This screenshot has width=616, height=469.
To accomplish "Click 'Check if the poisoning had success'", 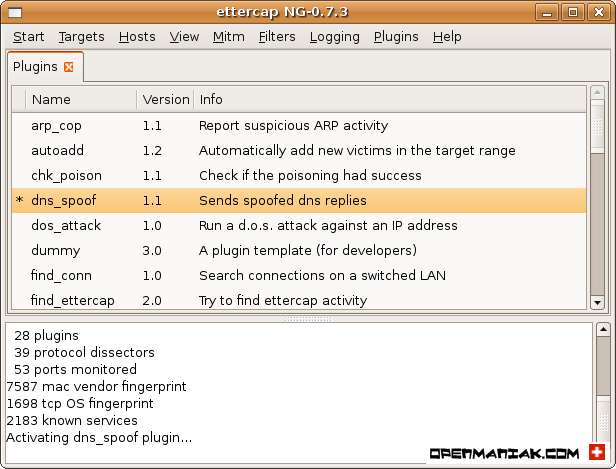I will point(310,176).
